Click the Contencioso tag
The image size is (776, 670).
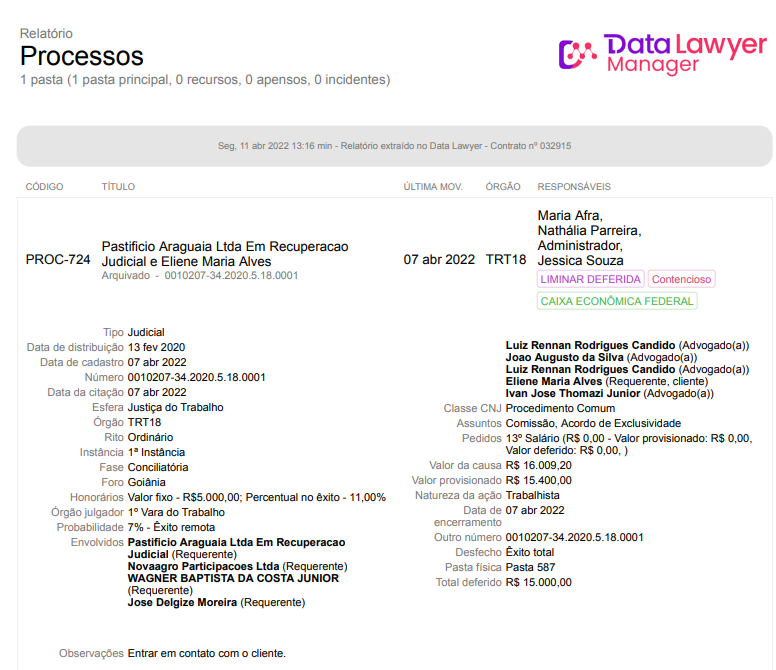click(x=682, y=279)
